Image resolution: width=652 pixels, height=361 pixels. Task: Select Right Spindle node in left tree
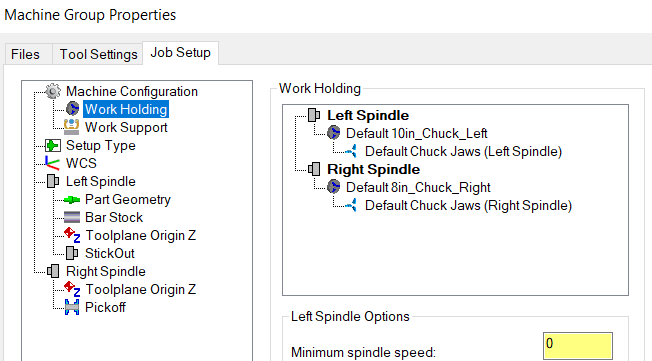(x=106, y=271)
